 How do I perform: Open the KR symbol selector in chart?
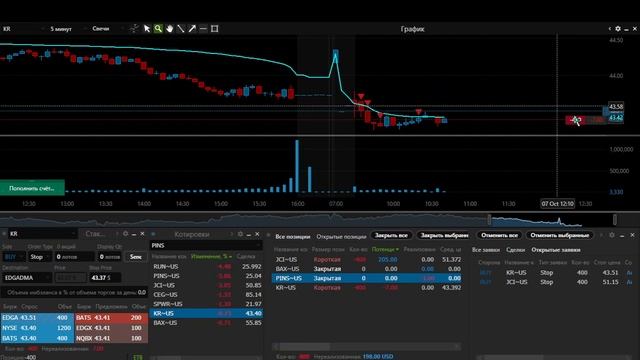click(x=22, y=29)
